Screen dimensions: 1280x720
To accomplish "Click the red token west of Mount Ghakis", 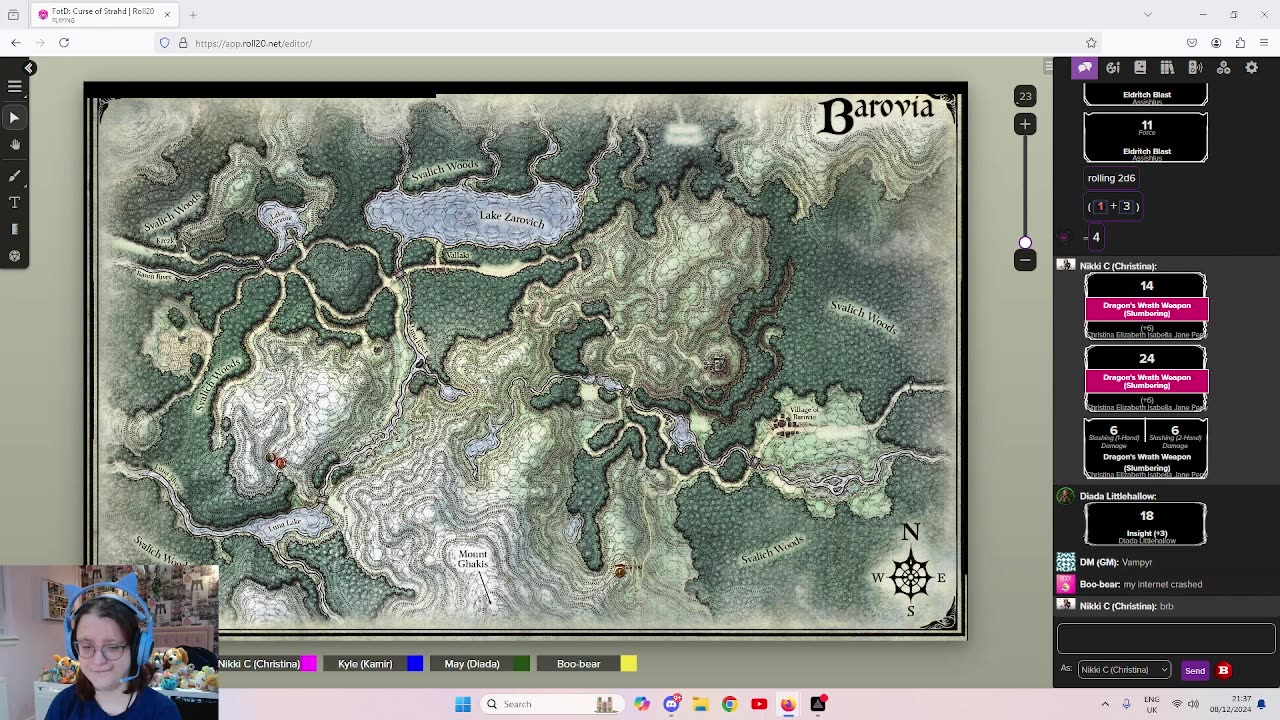I will (x=280, y=462).
